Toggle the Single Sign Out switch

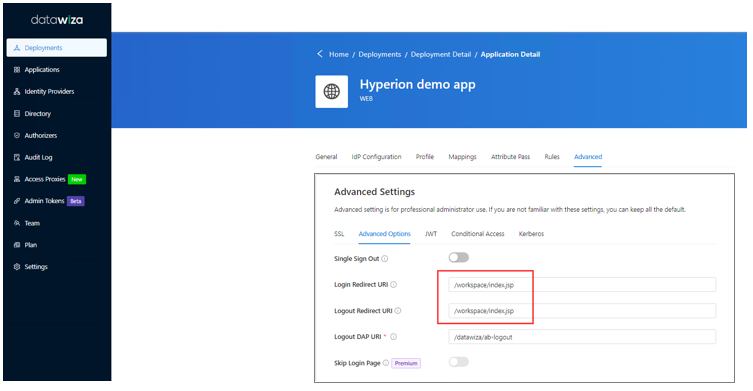459,257
